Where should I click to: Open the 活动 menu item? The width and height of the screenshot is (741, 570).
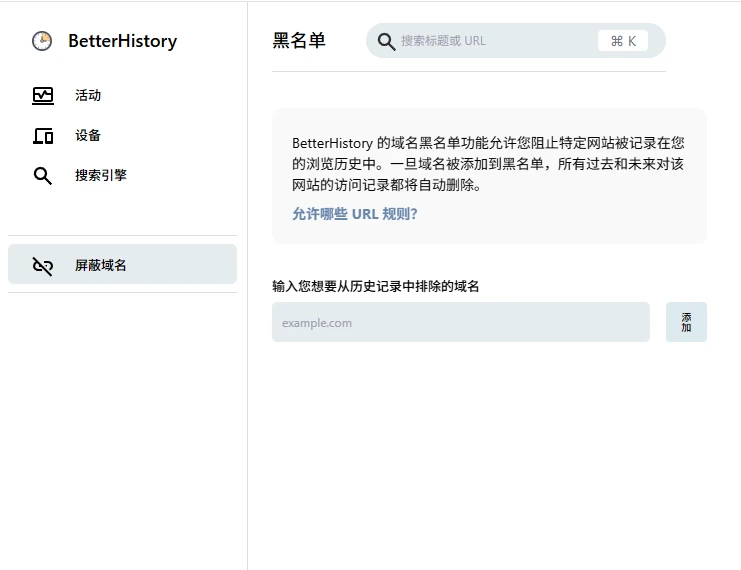pos(88,96)
